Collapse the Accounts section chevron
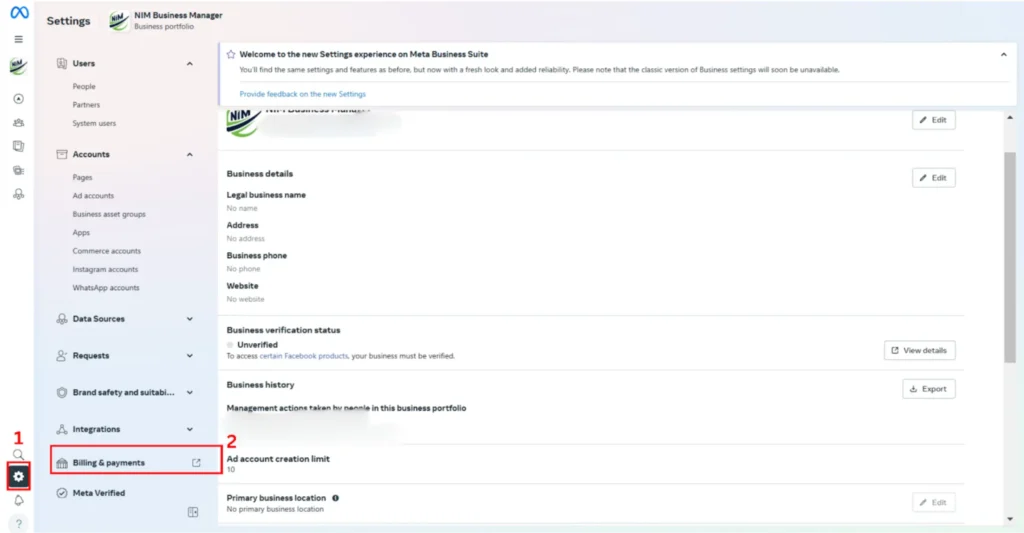This screenshot has height=533, width=1024. tap(189, 155)
